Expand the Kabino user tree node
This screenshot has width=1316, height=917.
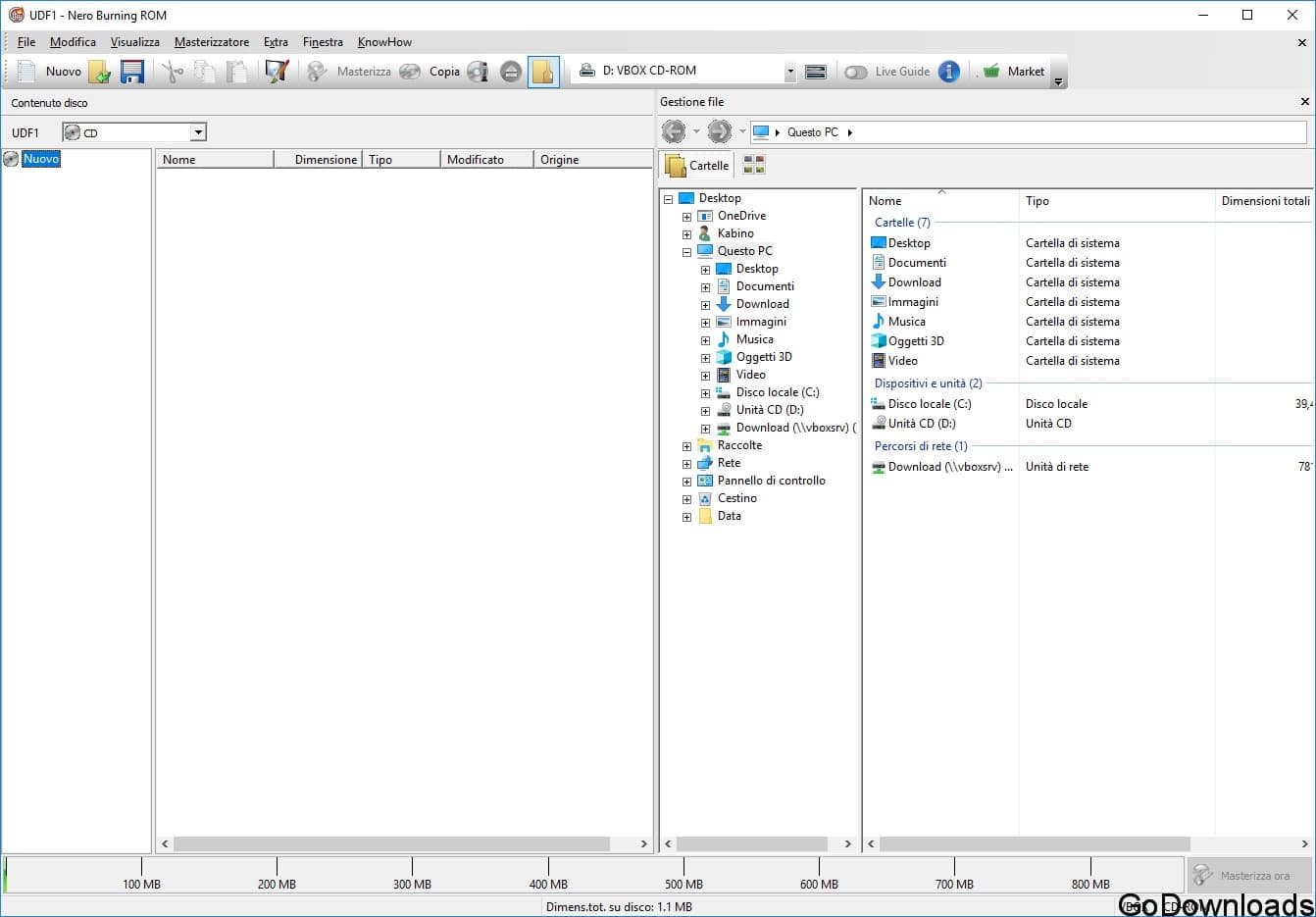coord(686,234)
